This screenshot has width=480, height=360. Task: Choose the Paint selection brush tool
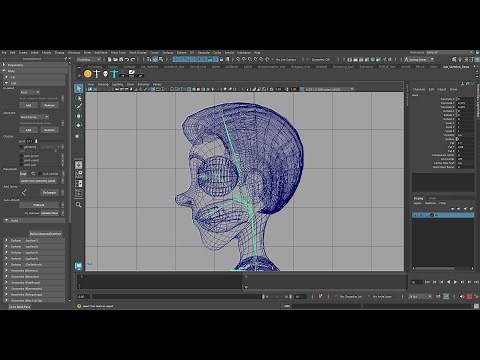pyautogui.click(x=79, y=107)
